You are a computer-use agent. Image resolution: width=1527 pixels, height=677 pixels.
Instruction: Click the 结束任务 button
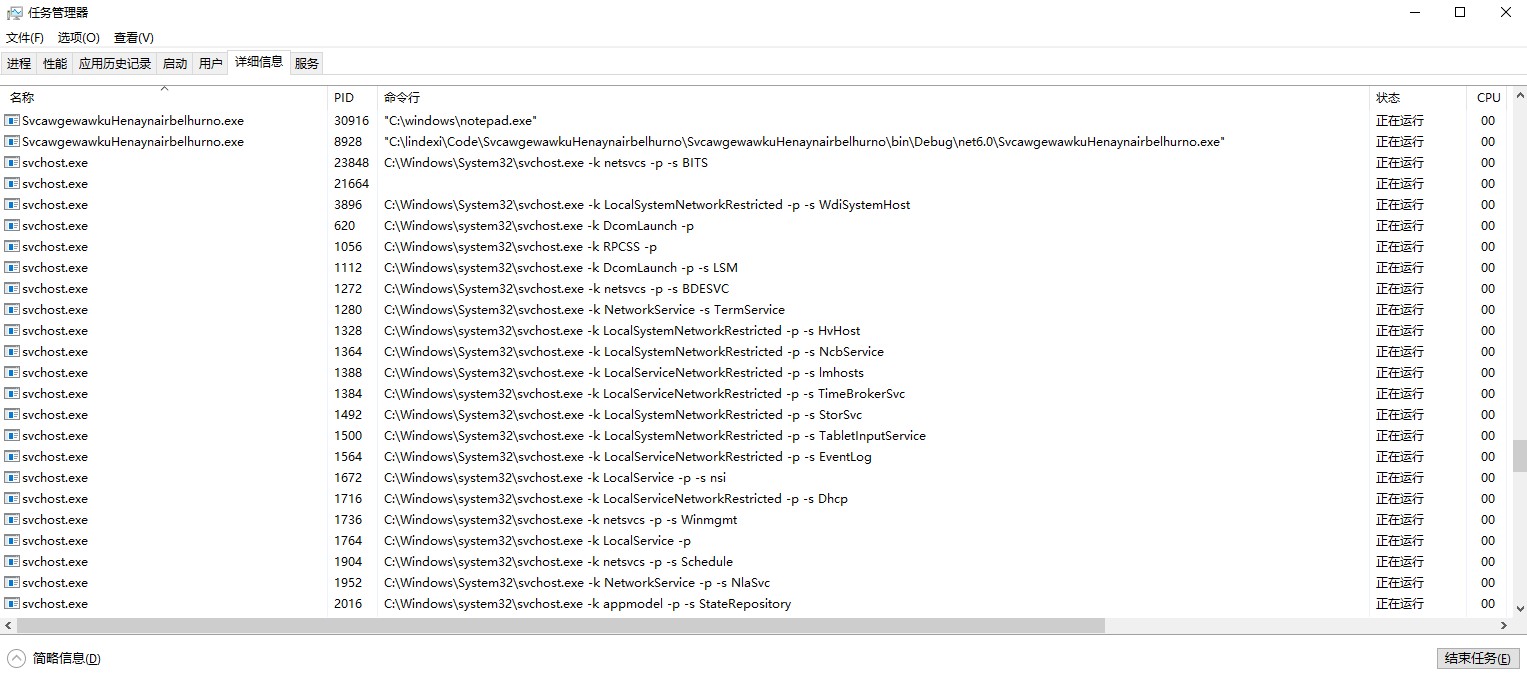1477,658
